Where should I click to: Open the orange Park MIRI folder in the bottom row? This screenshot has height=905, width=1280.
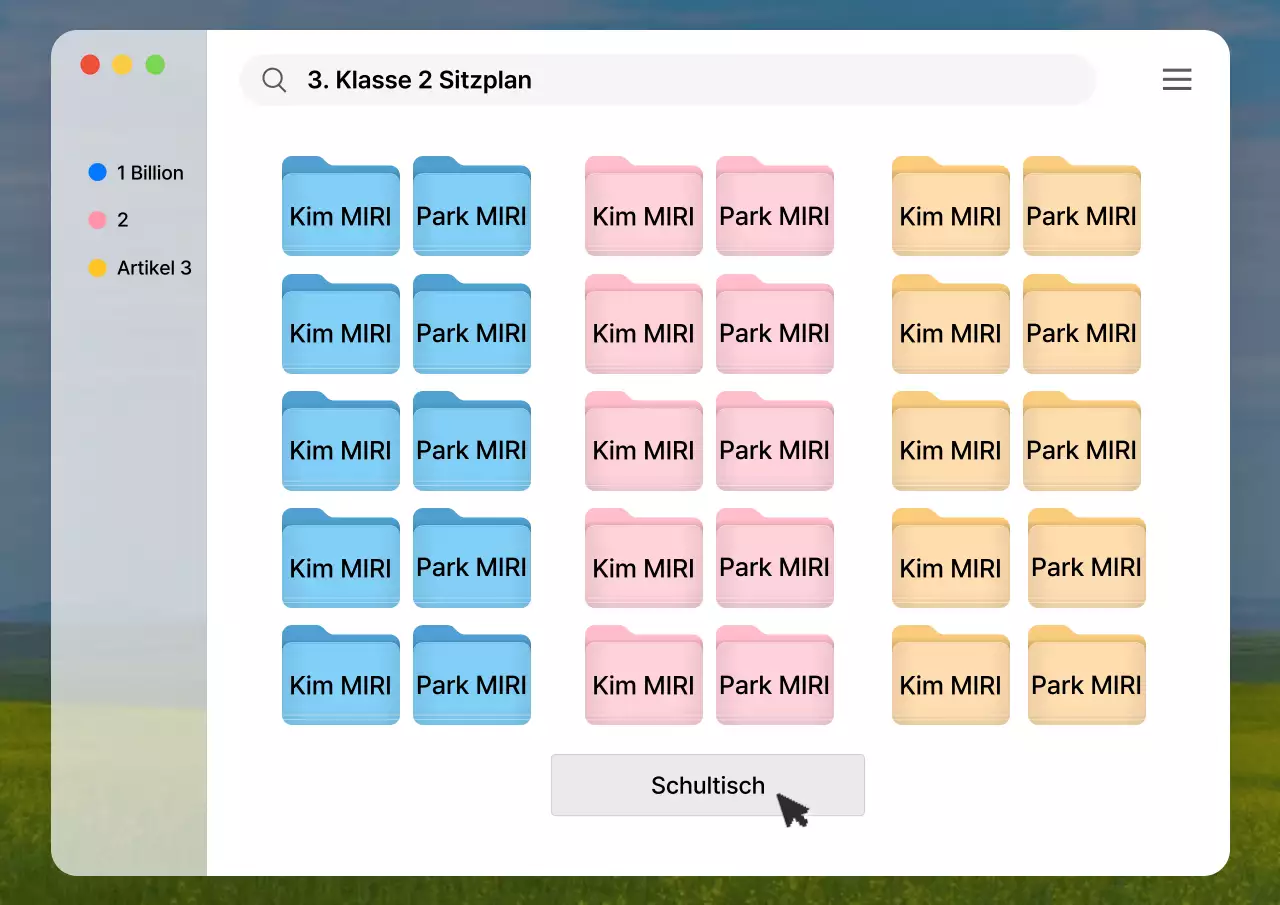1087,676
